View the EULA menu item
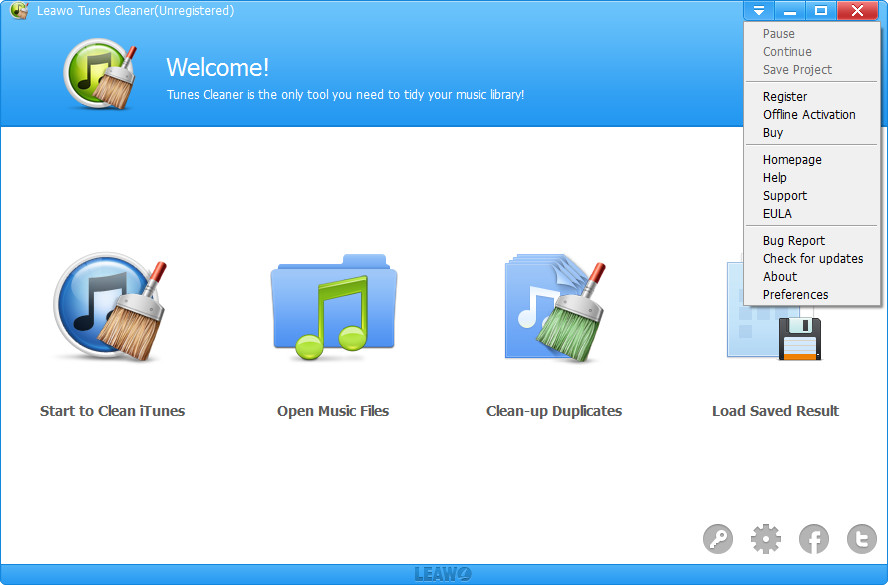888x585 pixels. [777, 214]
